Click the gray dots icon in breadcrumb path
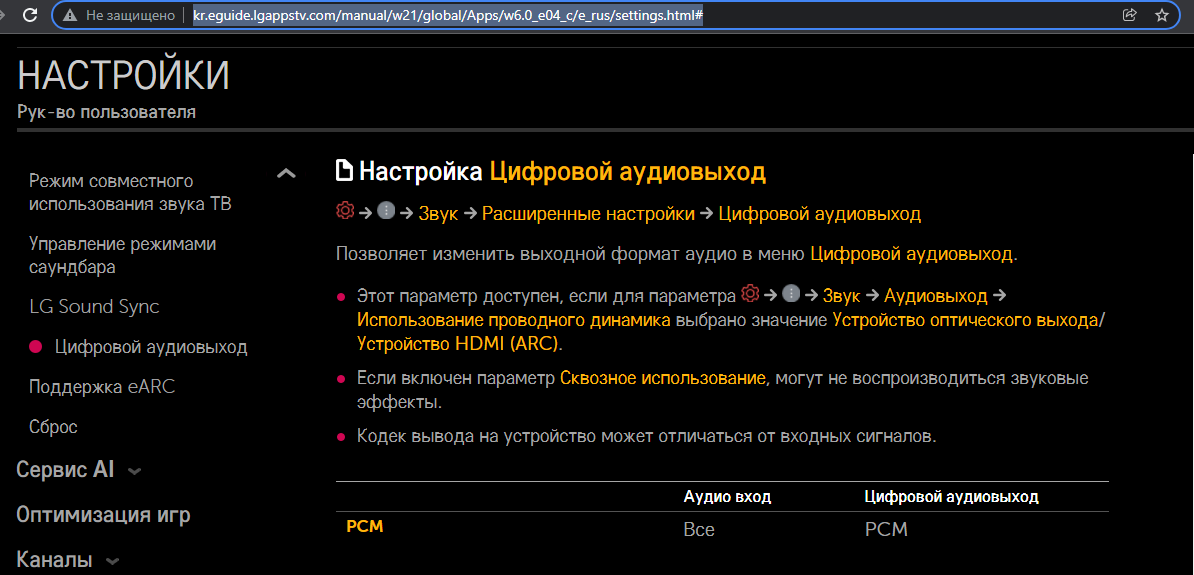 386,212
